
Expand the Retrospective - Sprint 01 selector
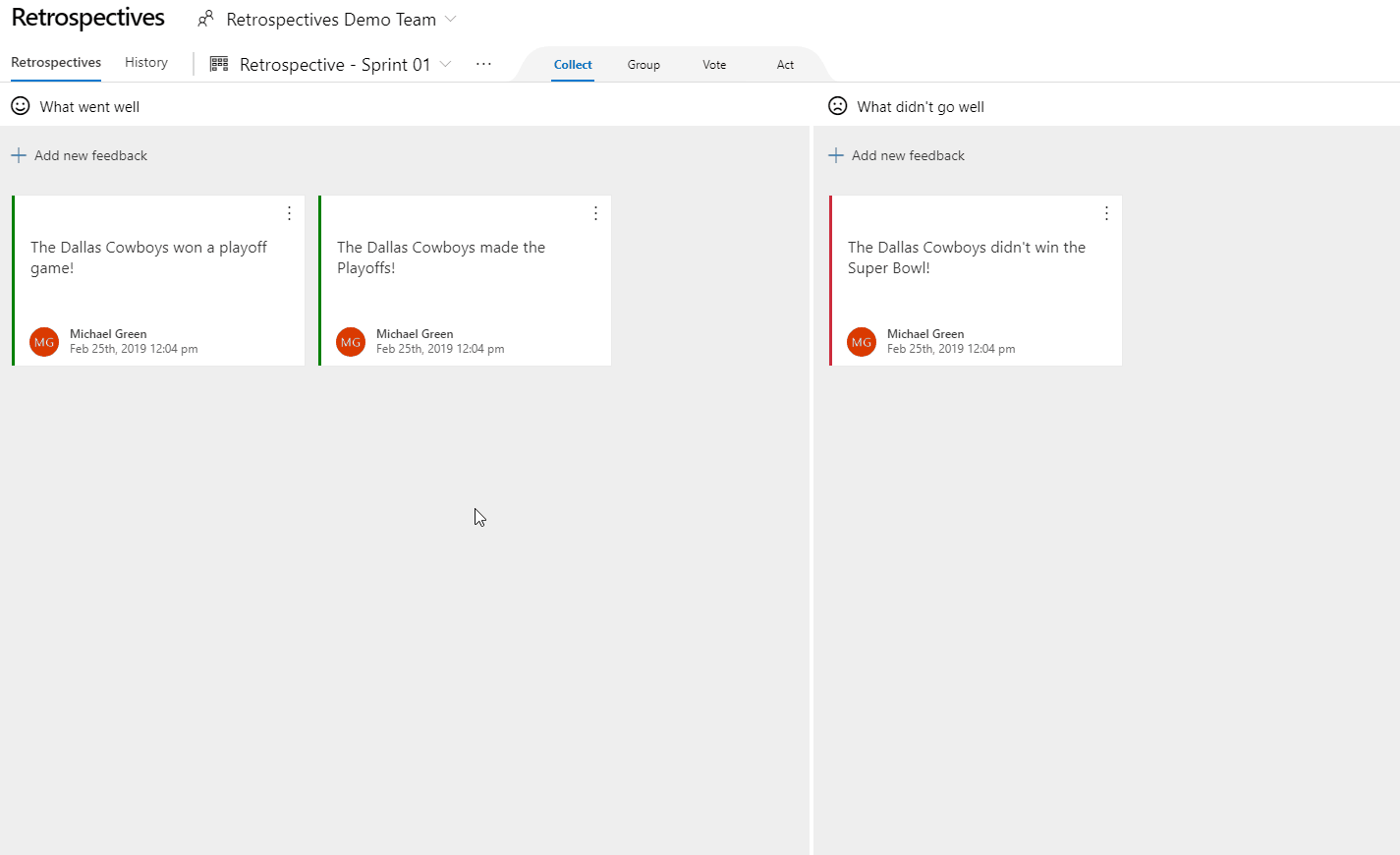click(x=444, y=63)
